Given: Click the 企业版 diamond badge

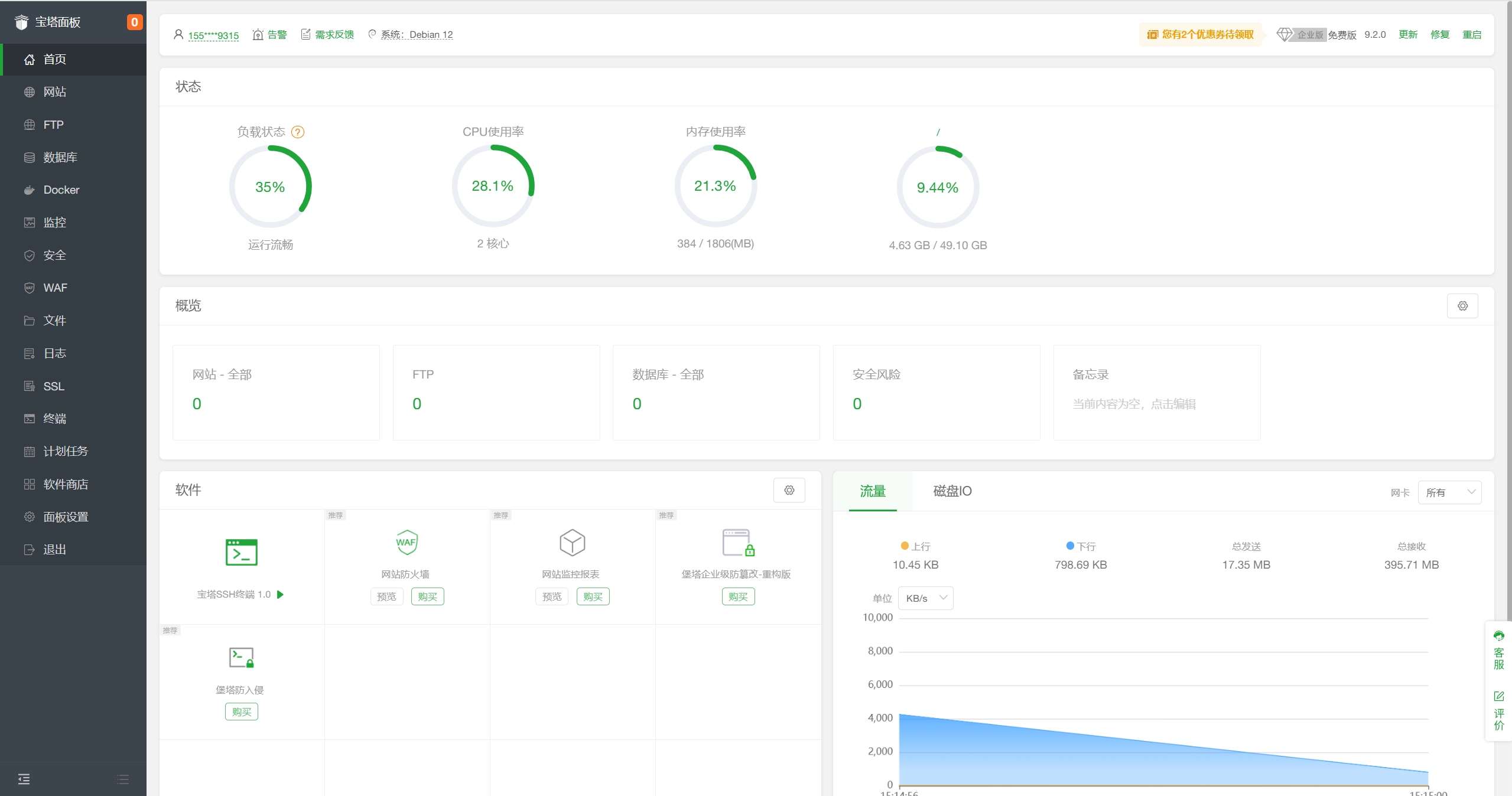Looking at the screenshot, I should coord(1302,34).
